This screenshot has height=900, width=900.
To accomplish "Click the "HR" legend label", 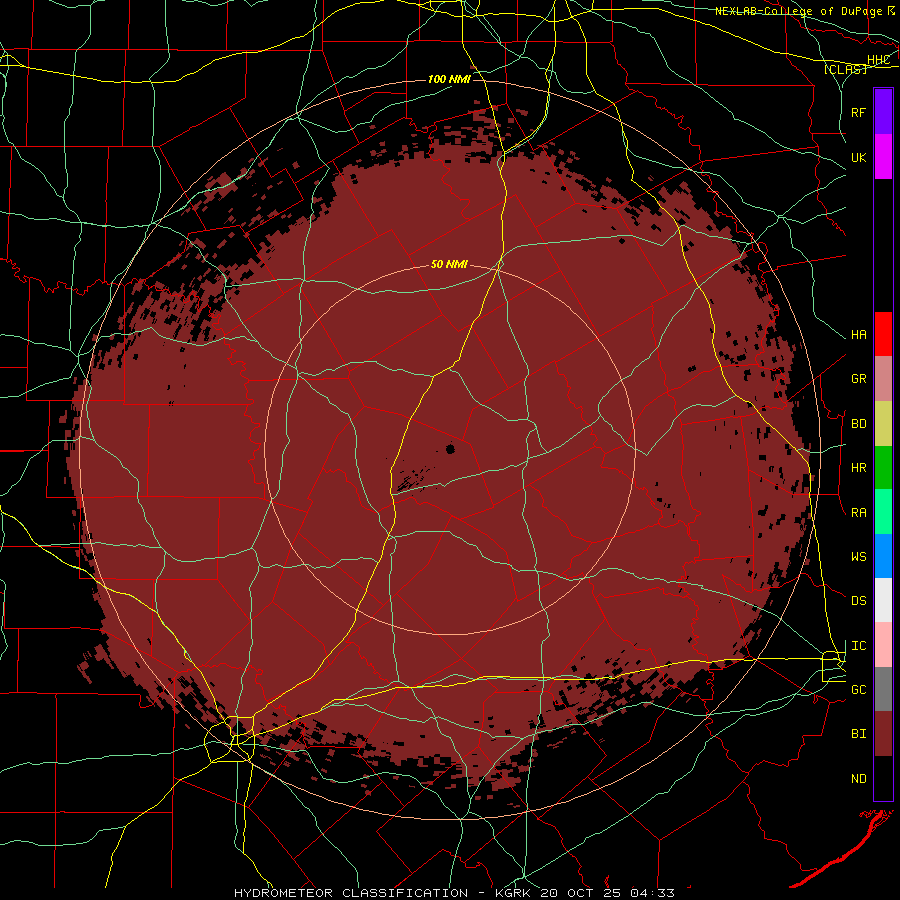I will click(x=859, y=468).
